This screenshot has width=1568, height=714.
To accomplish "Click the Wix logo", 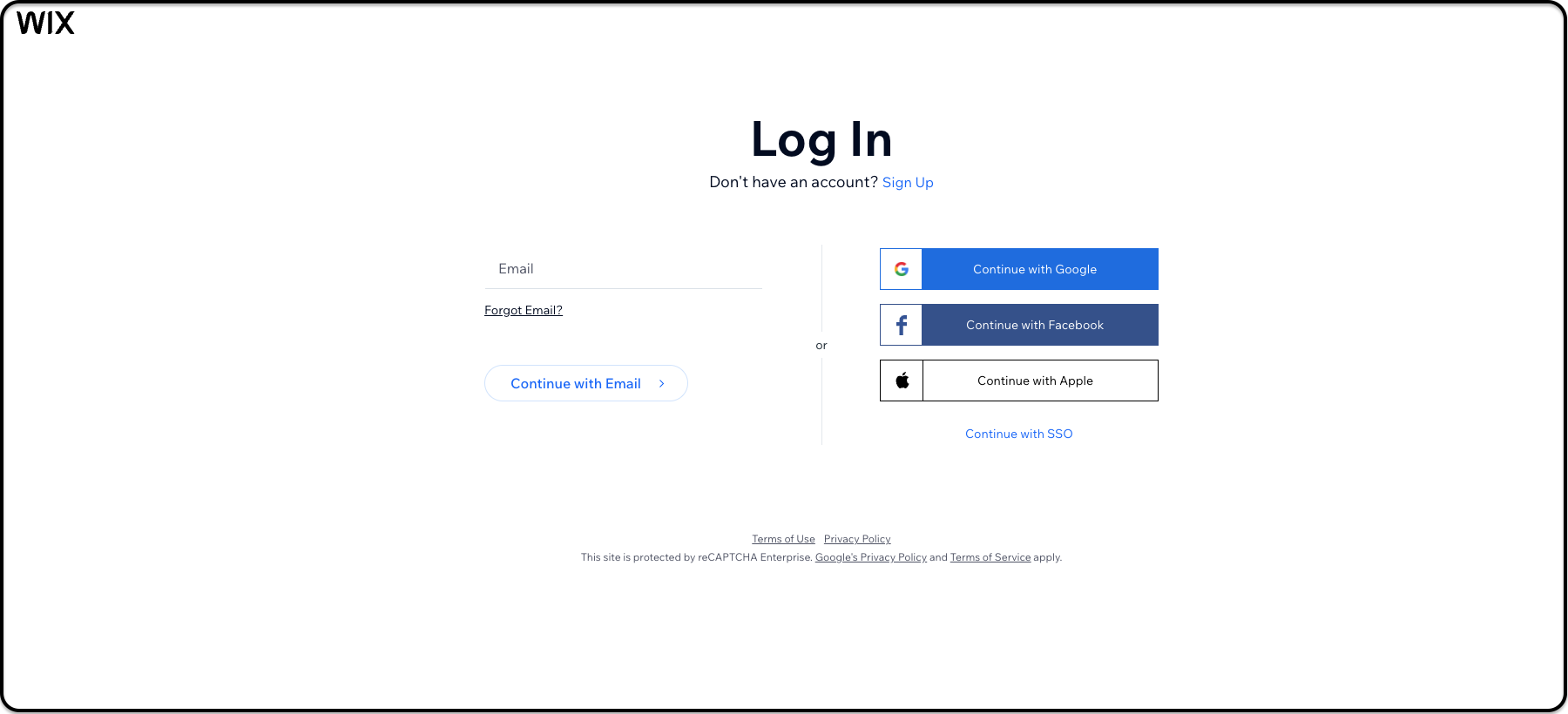I will tap(45, 23).
